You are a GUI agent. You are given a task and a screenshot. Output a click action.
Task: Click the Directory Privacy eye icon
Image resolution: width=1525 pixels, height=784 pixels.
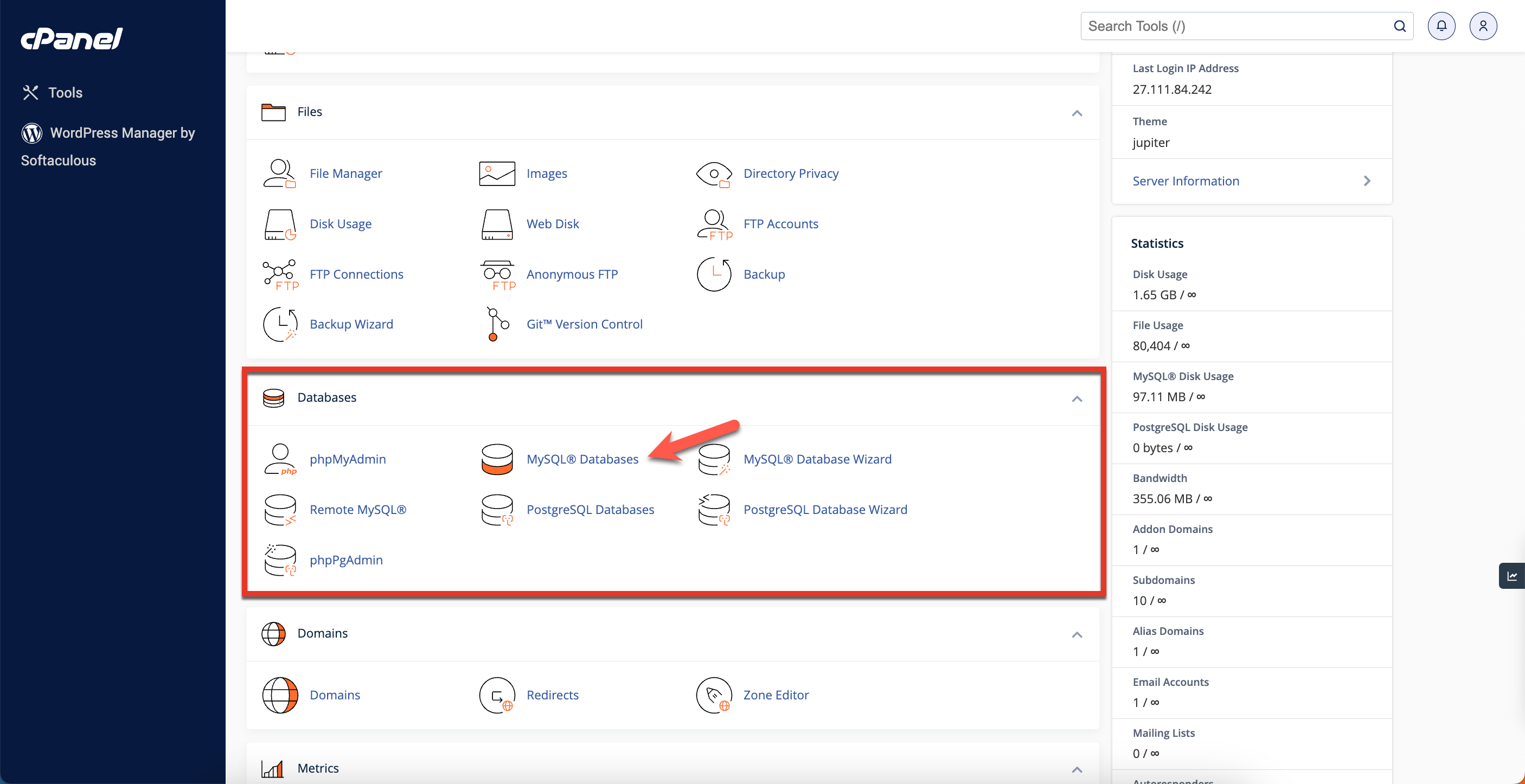(714, 174)
